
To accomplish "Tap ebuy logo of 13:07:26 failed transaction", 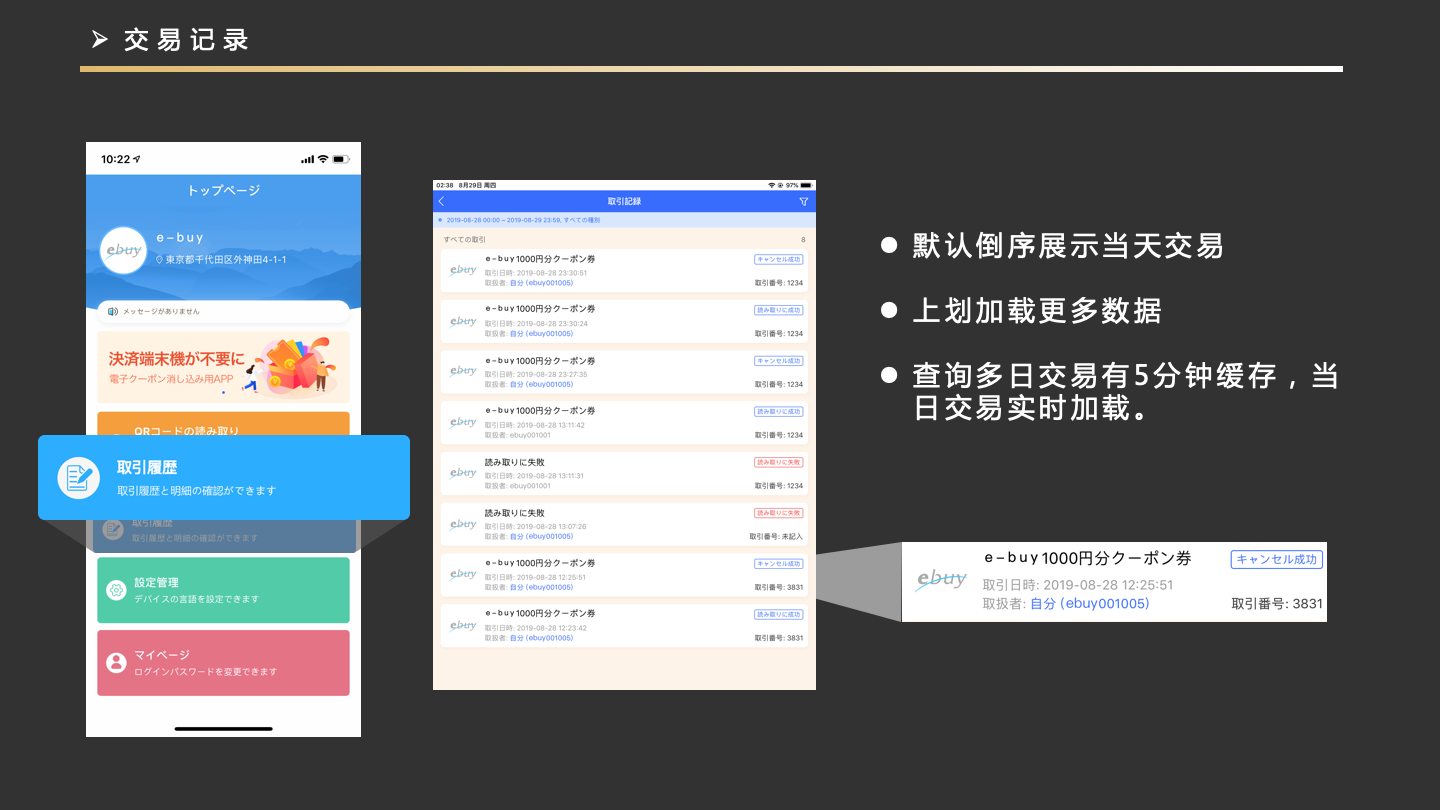I will pyautogui.click(x=463, y=523).
